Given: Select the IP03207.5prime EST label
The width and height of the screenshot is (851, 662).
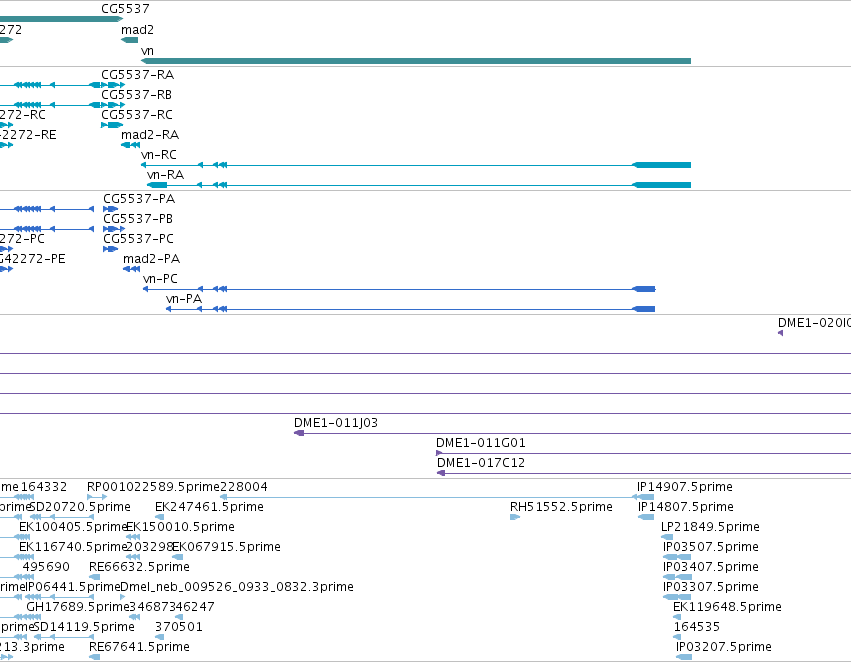Looking at the screenshot, I should pos(724,647).
